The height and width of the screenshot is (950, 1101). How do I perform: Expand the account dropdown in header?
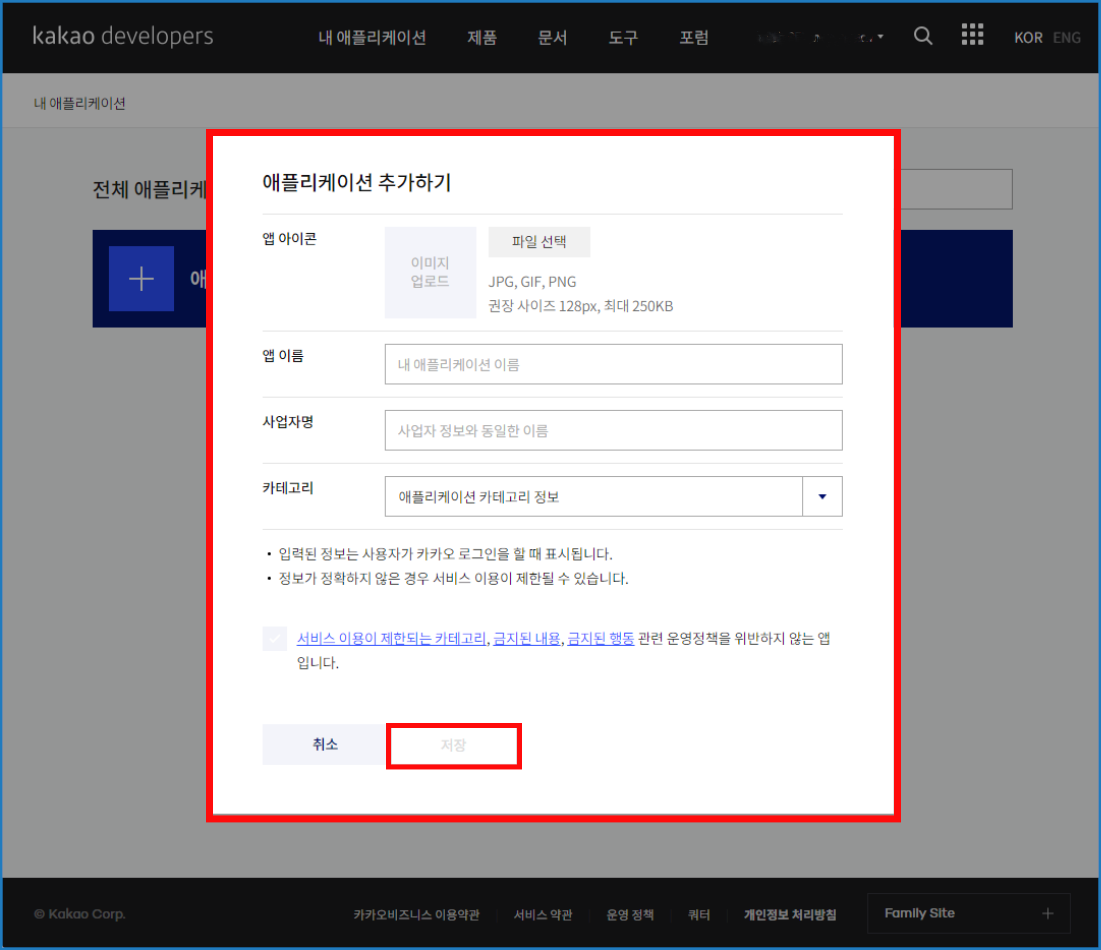[x=872, y=38]
